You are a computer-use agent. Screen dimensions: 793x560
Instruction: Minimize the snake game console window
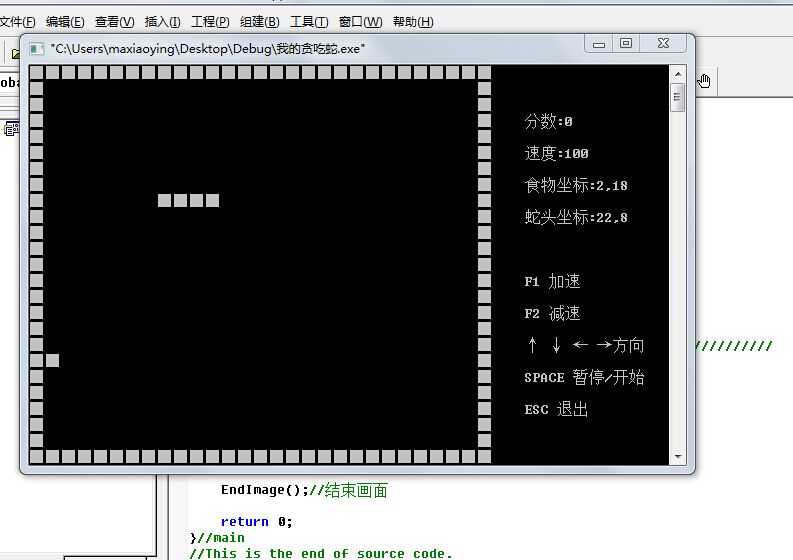599,44
